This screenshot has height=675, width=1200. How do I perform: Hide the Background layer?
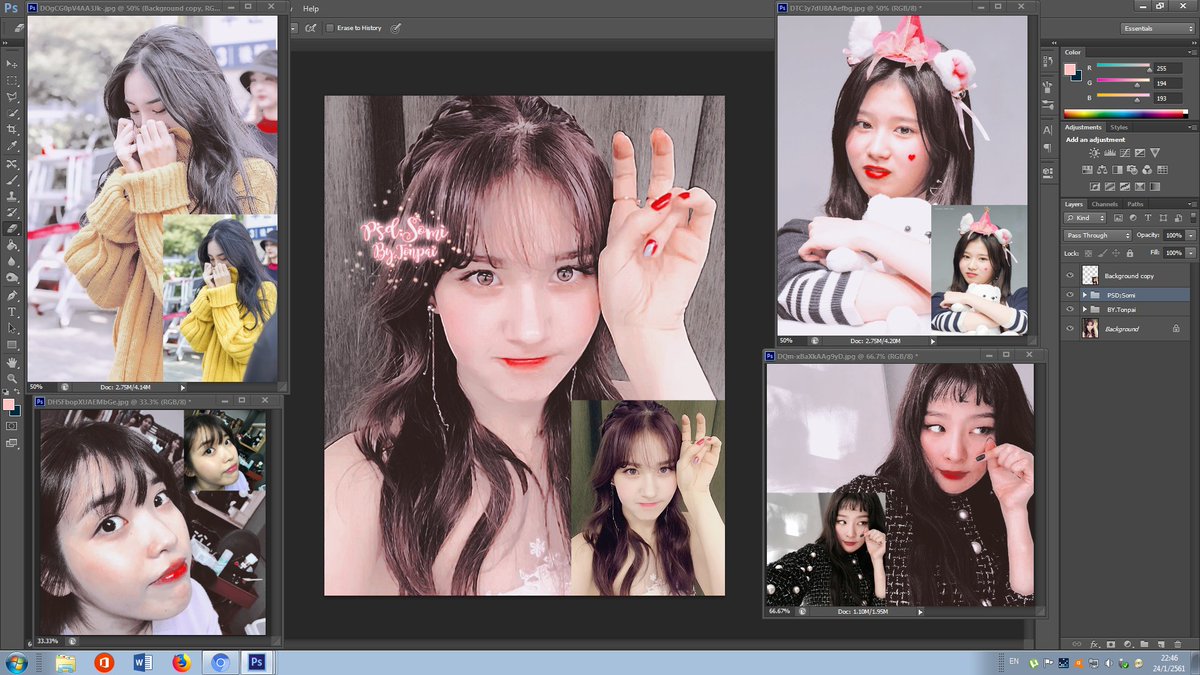(x=1070, y=328)
